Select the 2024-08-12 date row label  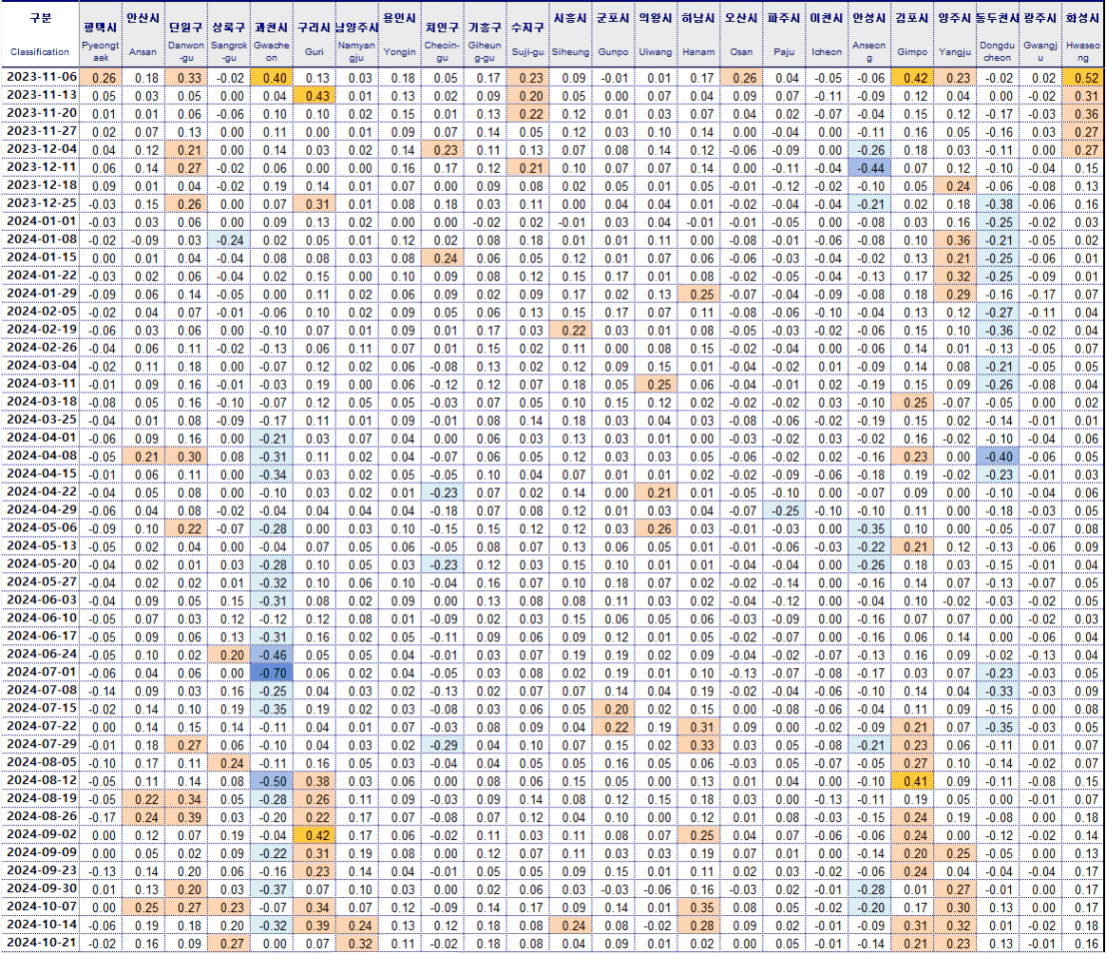pos(40,781)
